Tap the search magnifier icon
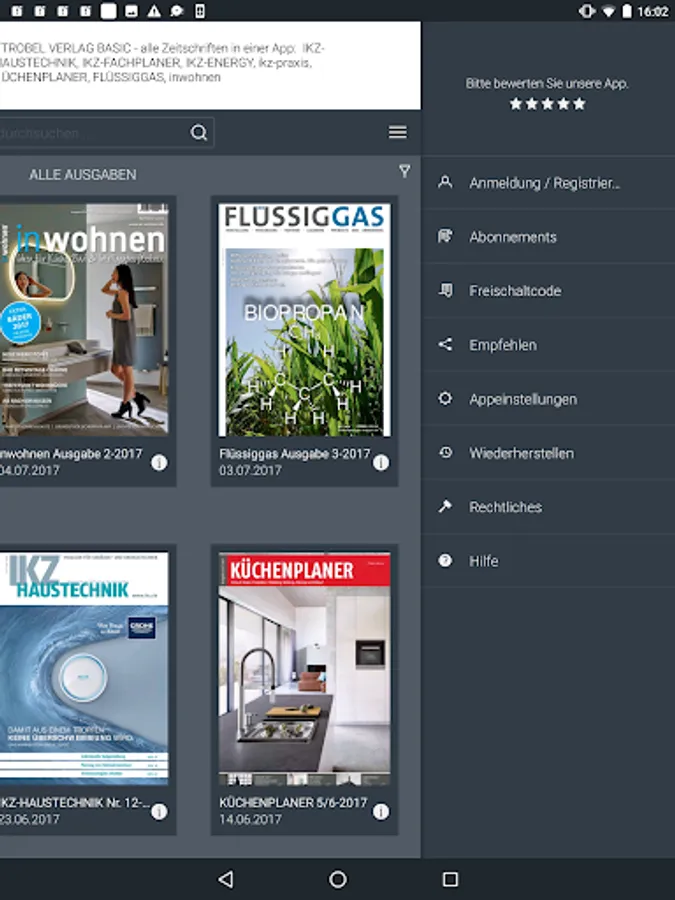675x900 pixels. coord(199,133)
